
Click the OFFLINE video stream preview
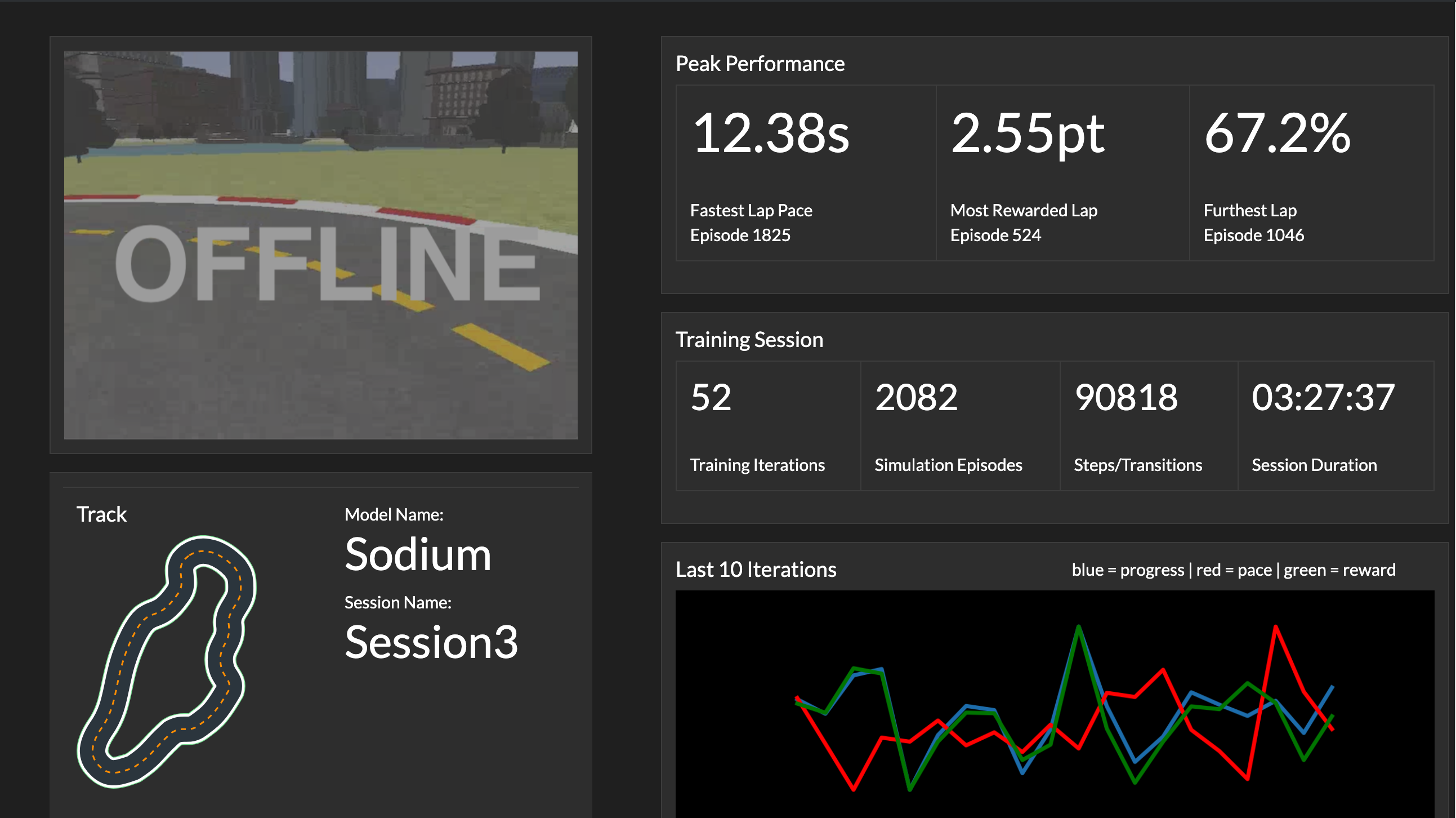point(320,245)
